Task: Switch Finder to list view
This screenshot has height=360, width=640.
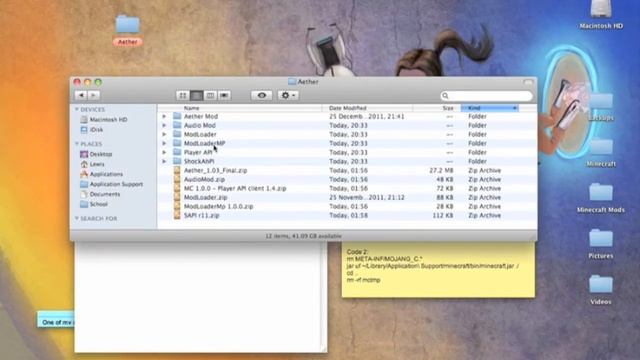Action: pyautogui.click(x=197, y=96)
